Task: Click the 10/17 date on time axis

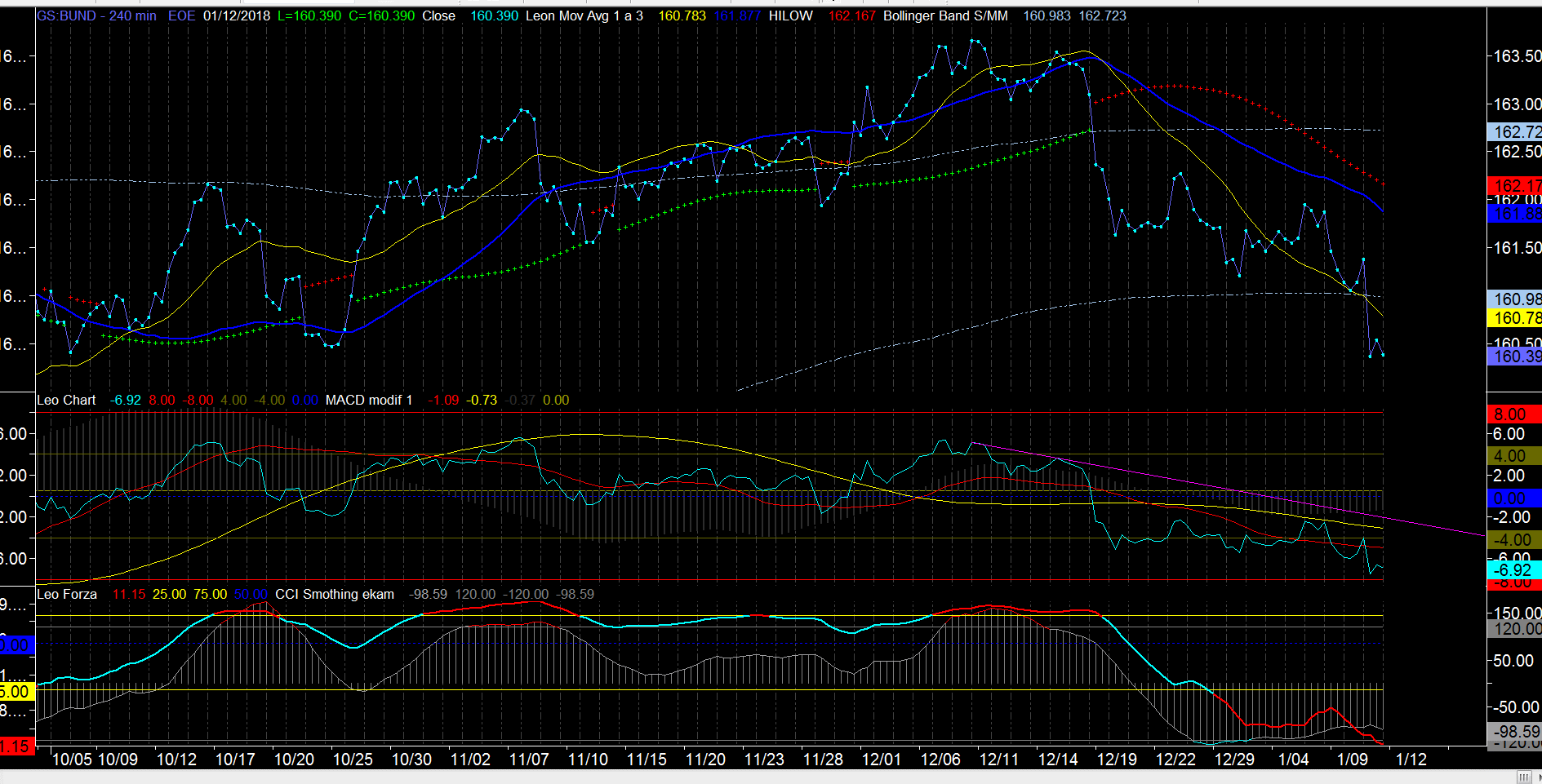Action: click(x=235, y=760)
